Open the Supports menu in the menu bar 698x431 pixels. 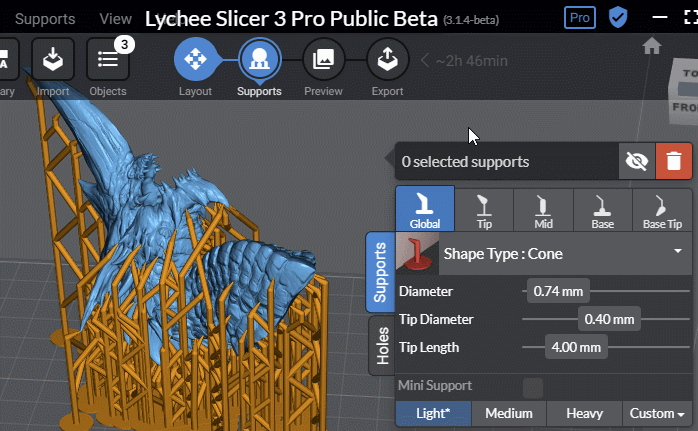coord(45,19)
